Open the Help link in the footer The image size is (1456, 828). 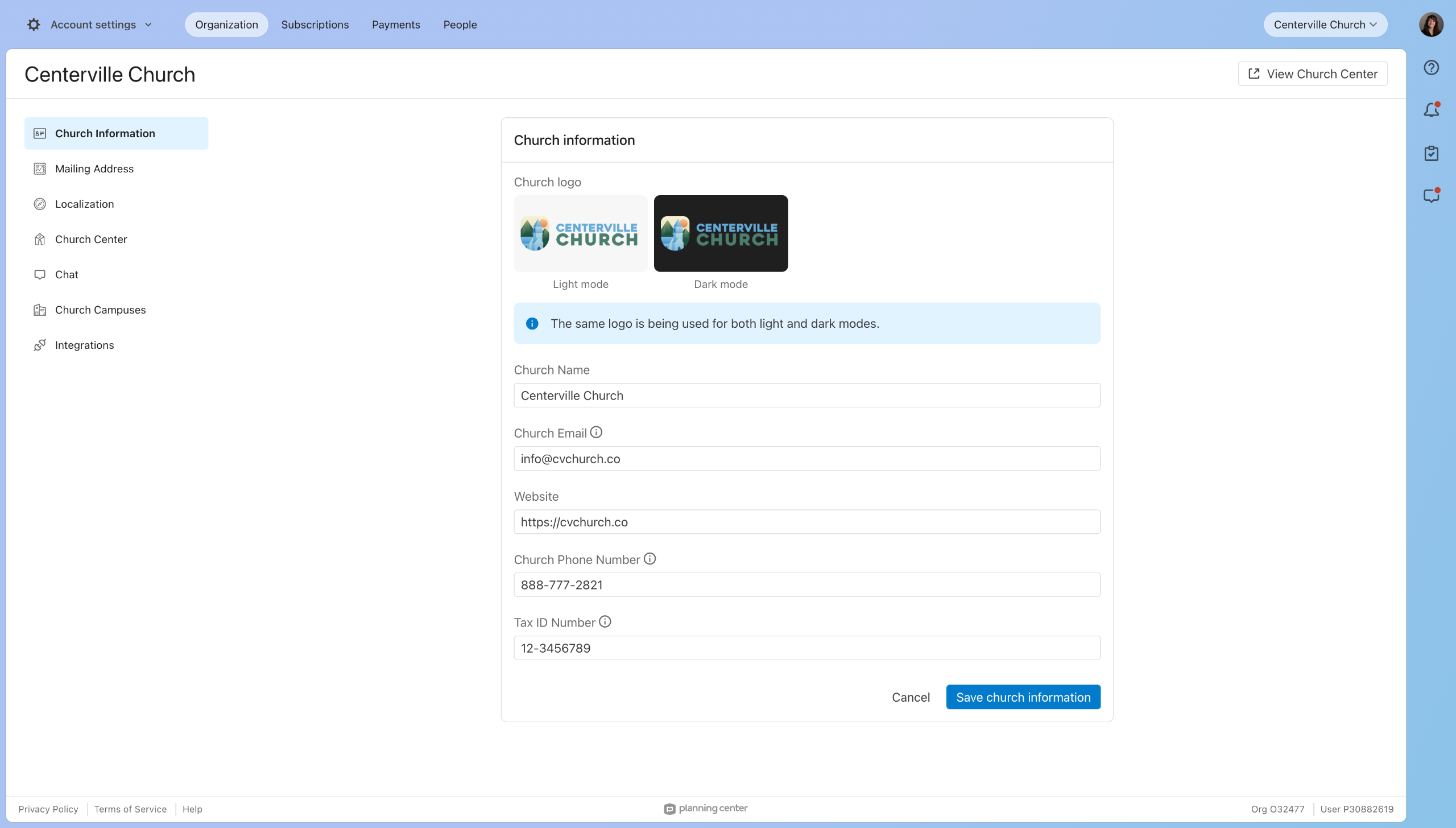(192, 809)
